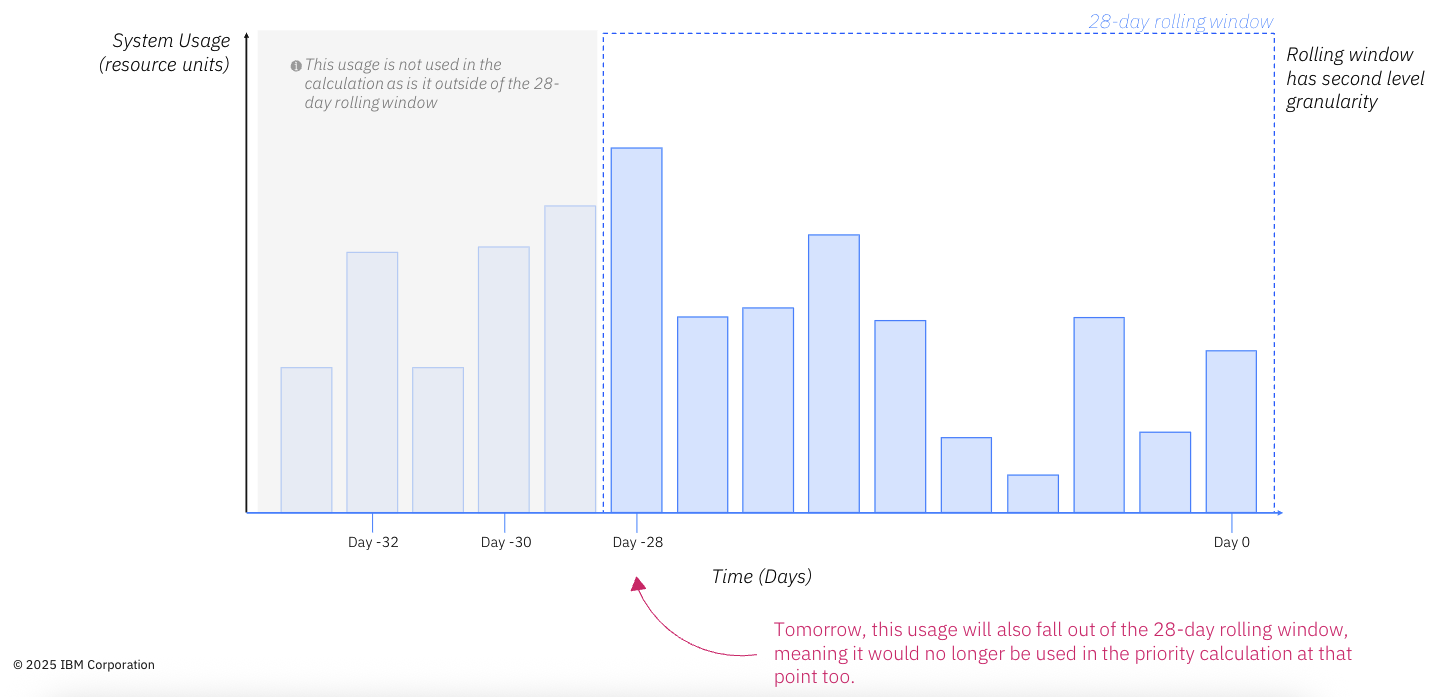Select the tallest faded bar outside the window
The image size is (1437, 697).
coord(570,359)
